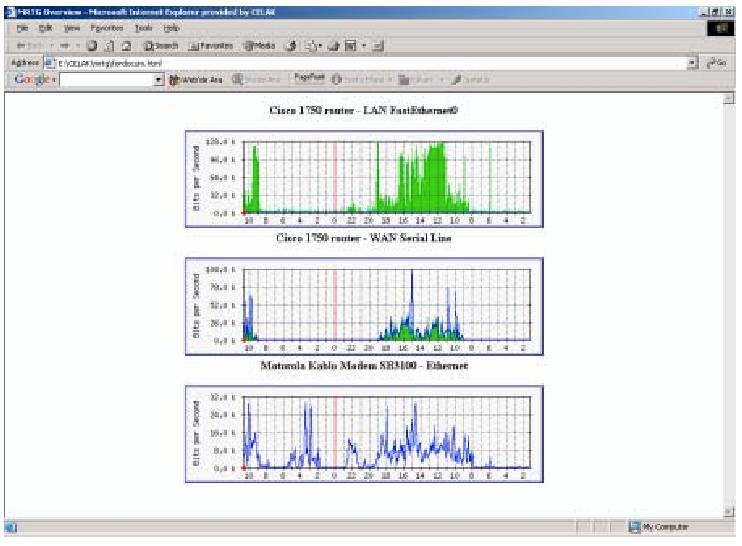This screenshot has width=742, height=546.
Task: Click the Google toolbar logo
Action: [x=32, y=79]
